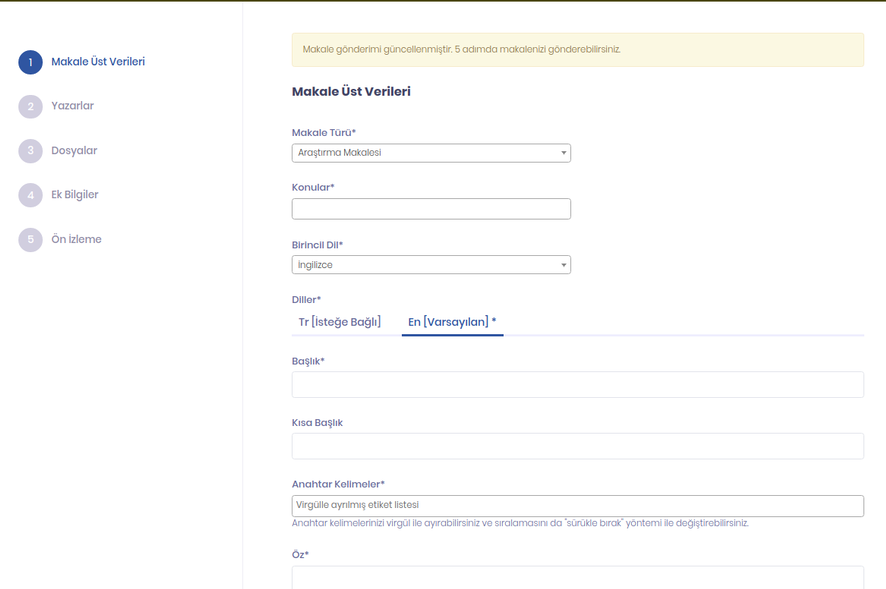Focus the Başlık text field
Screen dimensions: 886x589
(577, 385)
